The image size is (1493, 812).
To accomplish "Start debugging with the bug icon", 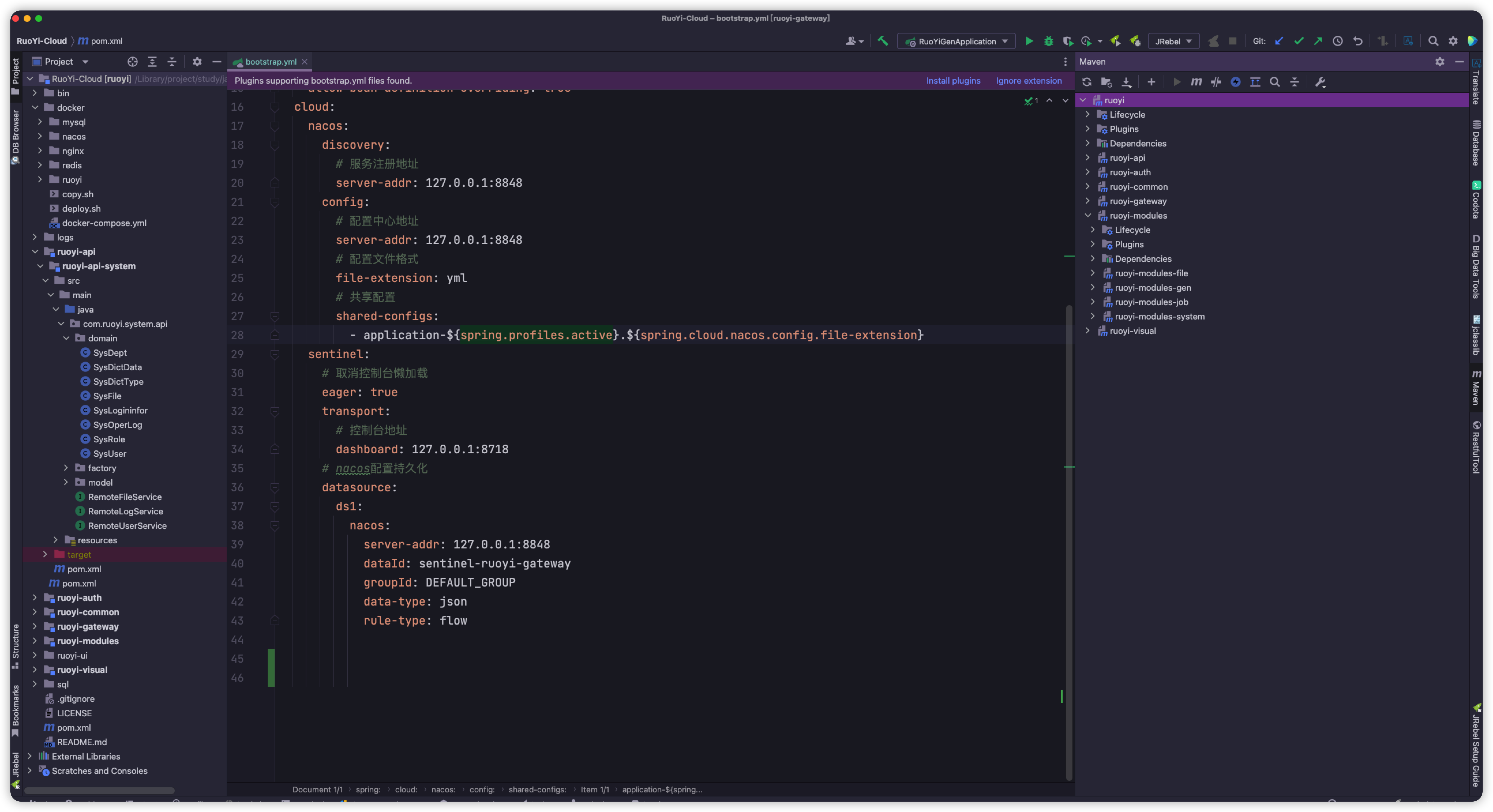I will point(1049,41).
